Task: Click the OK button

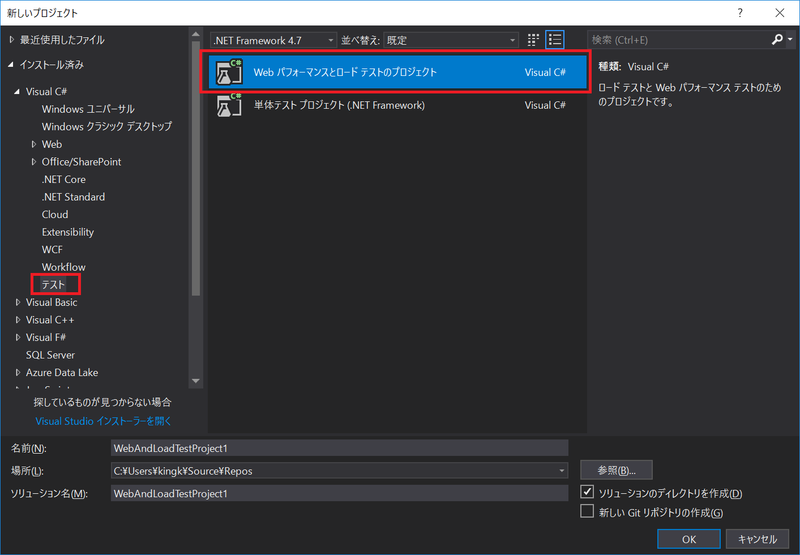Action: (x=689, y=539)
